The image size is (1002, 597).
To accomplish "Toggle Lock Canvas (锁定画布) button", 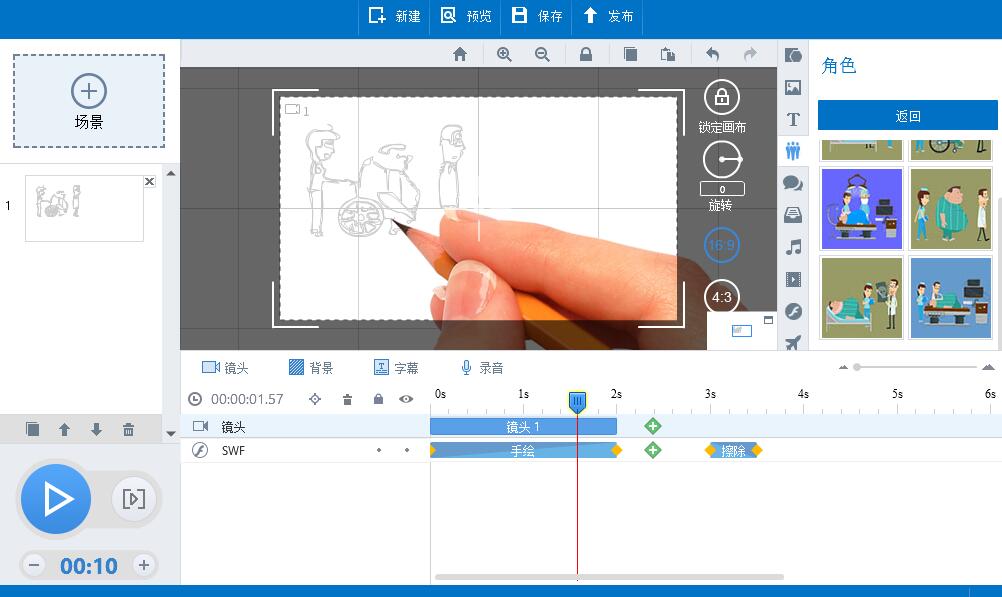I will tap(722, 98).
